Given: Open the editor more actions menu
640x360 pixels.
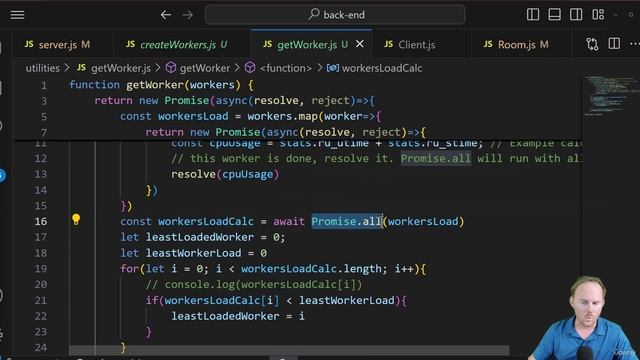Looking at the screenshot, I should pos(634,44).
